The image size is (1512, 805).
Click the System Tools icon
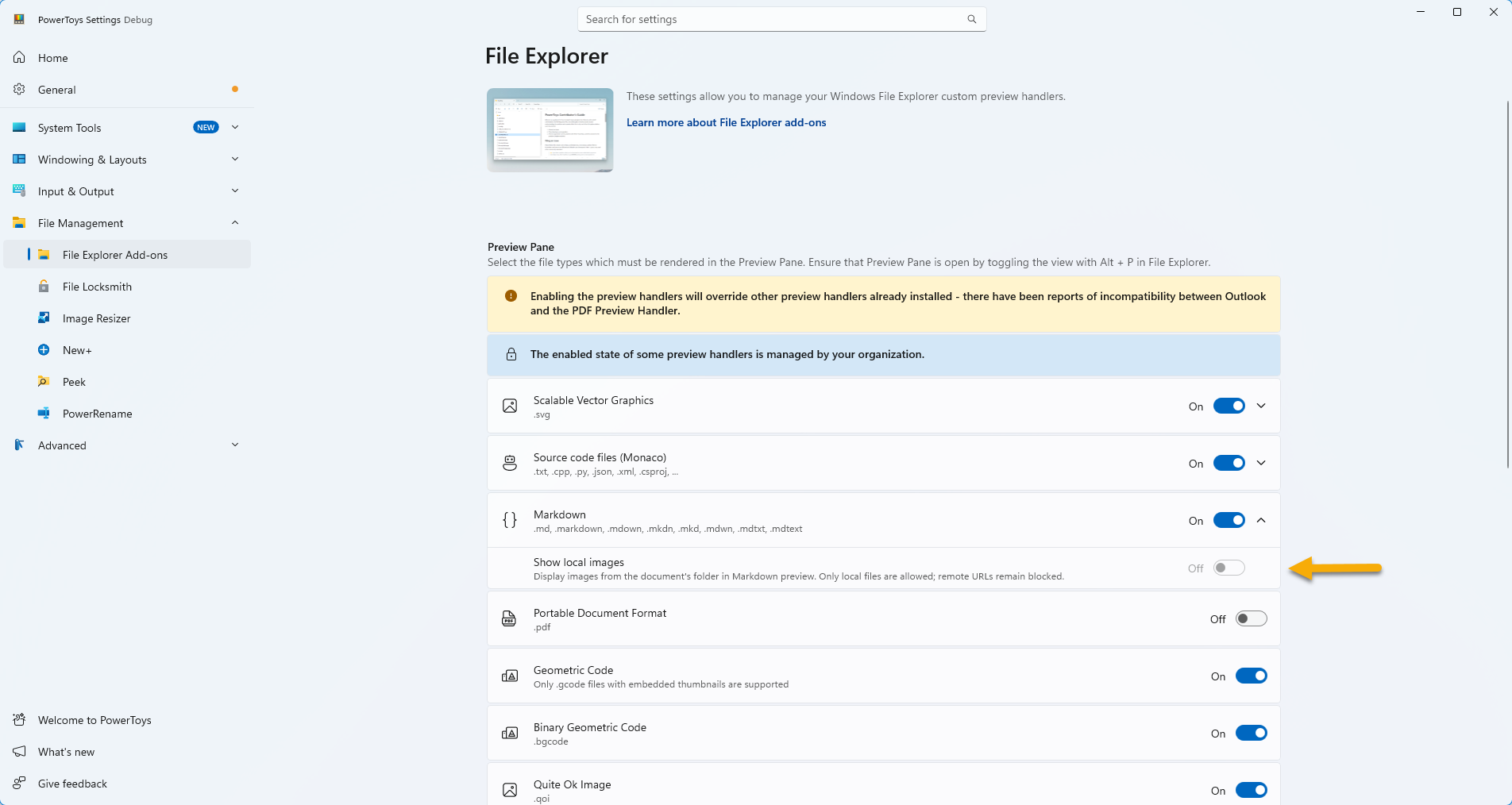[x=19, y=127]
